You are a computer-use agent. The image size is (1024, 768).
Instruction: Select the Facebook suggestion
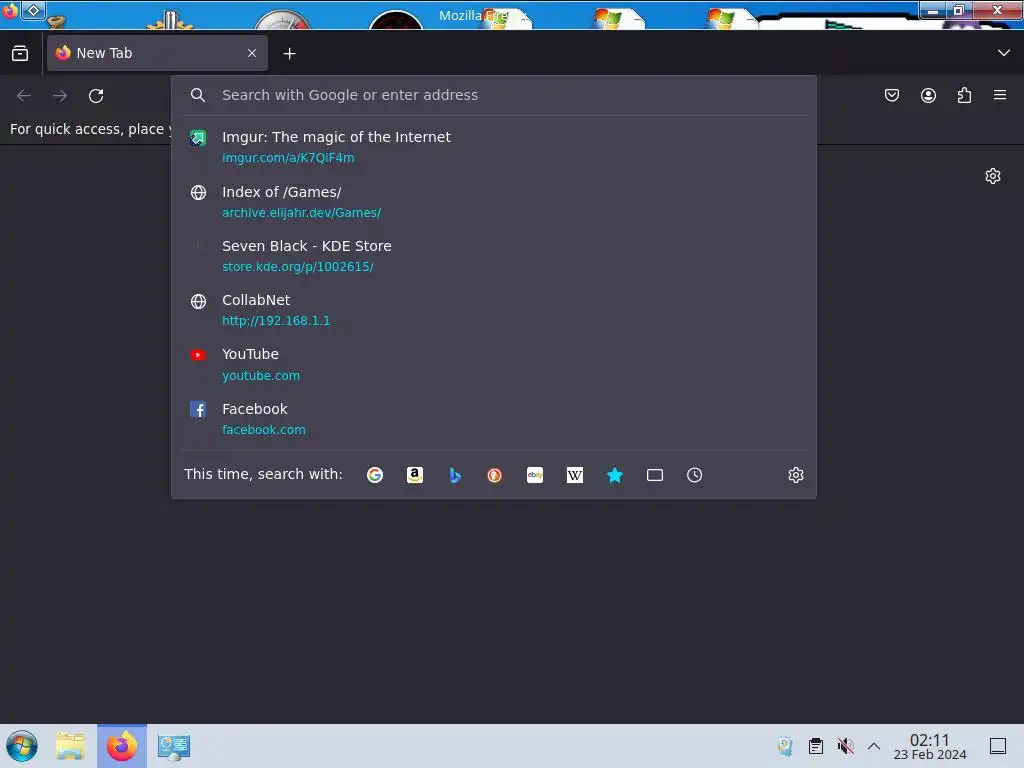click(494, 419)
